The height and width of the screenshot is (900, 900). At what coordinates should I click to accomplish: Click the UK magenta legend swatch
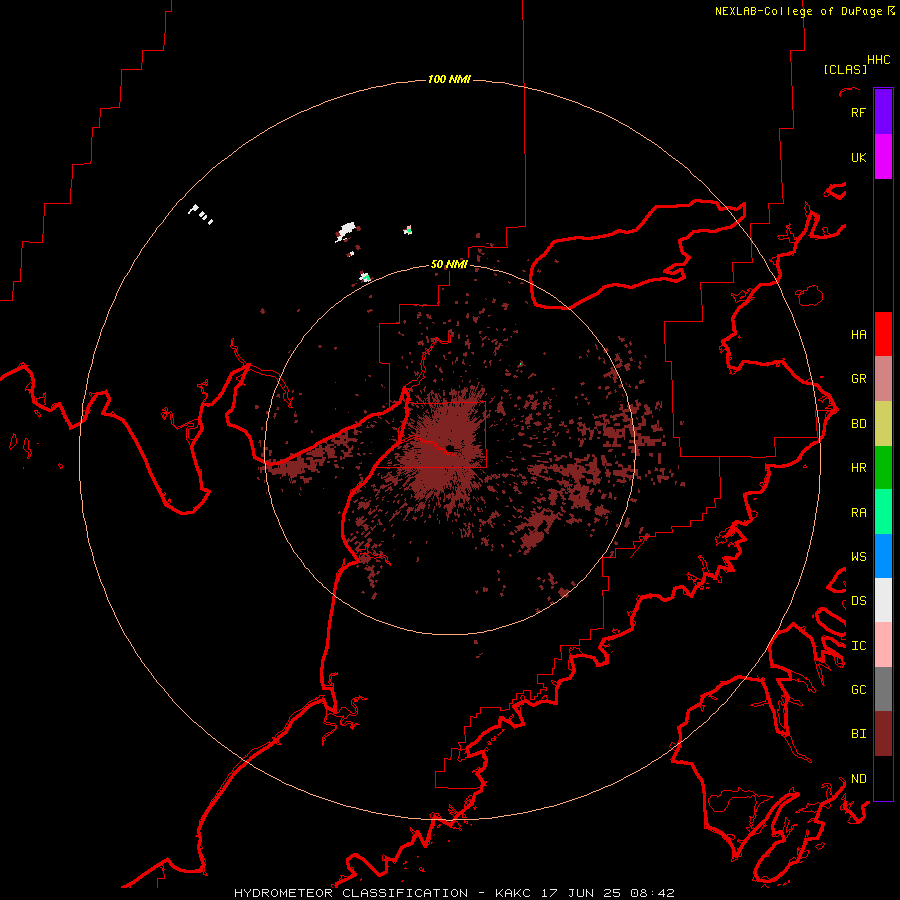click(883, 157)
